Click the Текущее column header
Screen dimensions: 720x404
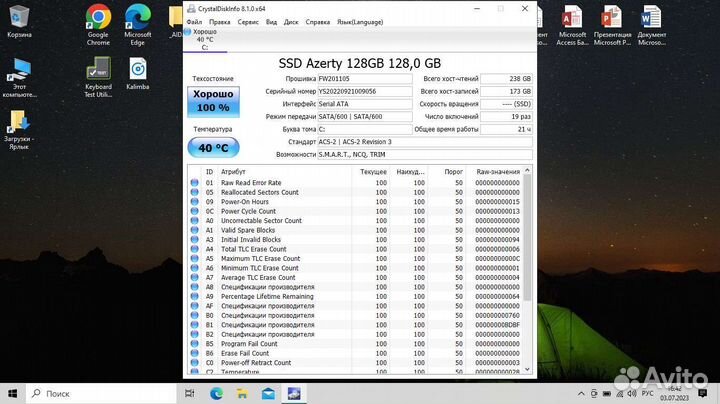373,172
